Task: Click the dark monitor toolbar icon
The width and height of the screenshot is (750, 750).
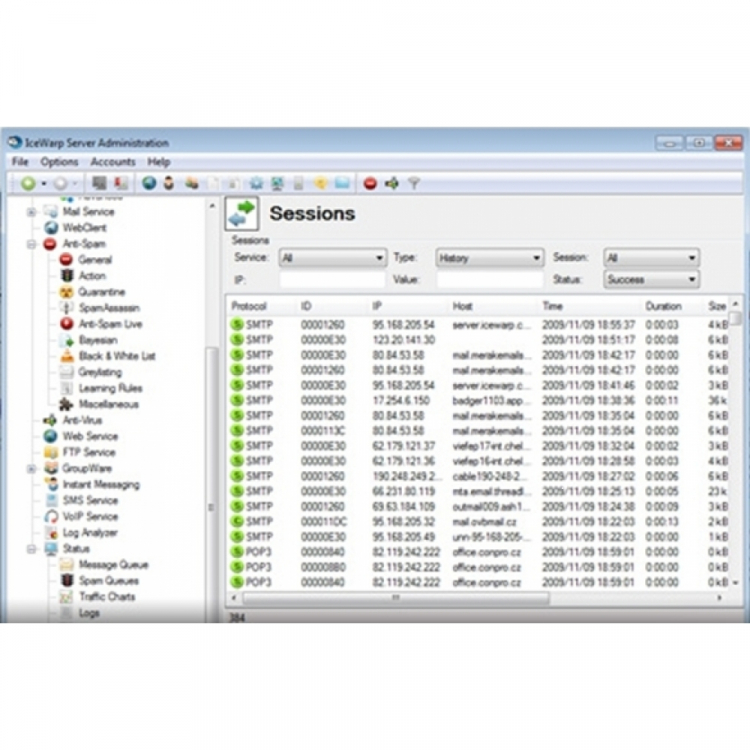Action: [99, 183]
